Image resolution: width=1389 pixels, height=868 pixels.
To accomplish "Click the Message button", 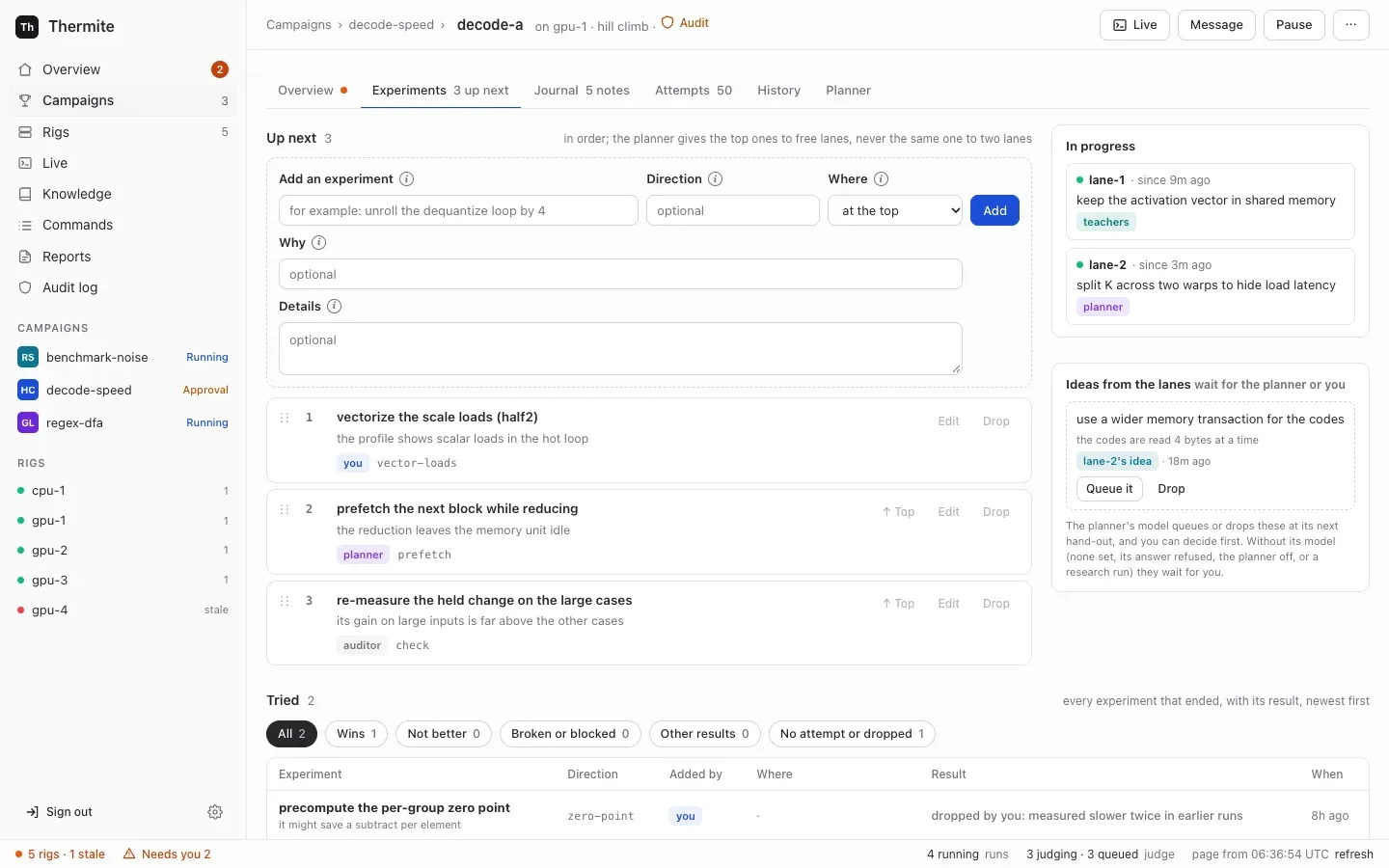I will click(1216, 25).
